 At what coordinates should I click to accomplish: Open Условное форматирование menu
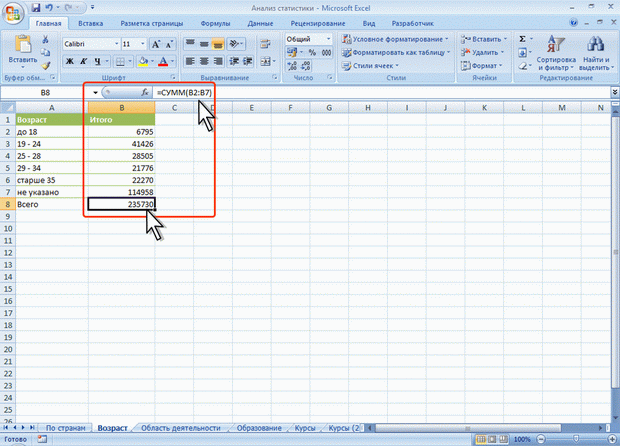[395, 39]
